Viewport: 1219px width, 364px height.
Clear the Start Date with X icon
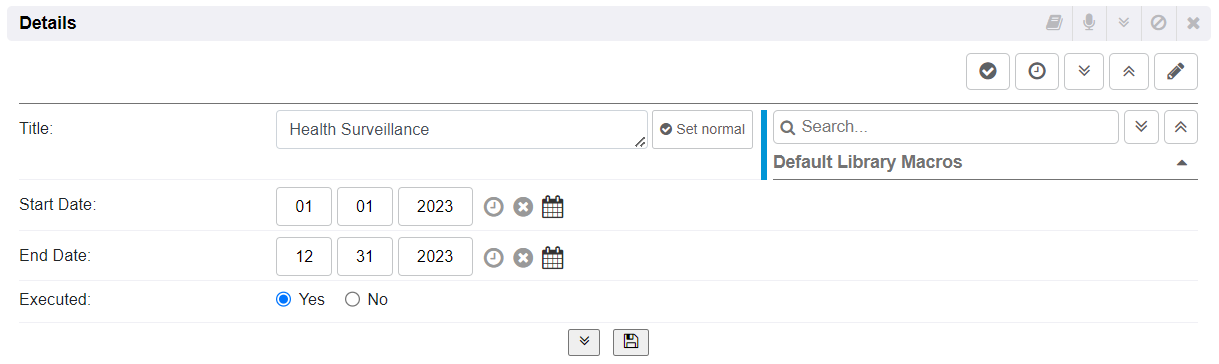tap(523, 207)
